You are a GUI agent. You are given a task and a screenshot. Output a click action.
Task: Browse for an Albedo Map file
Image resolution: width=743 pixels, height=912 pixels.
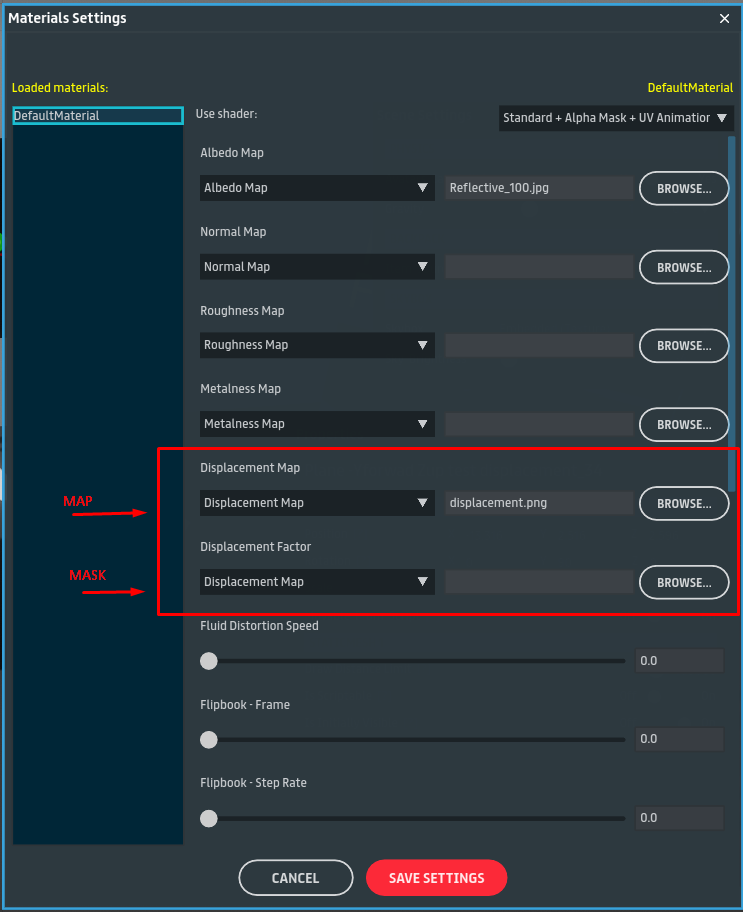tap(684, 188)
